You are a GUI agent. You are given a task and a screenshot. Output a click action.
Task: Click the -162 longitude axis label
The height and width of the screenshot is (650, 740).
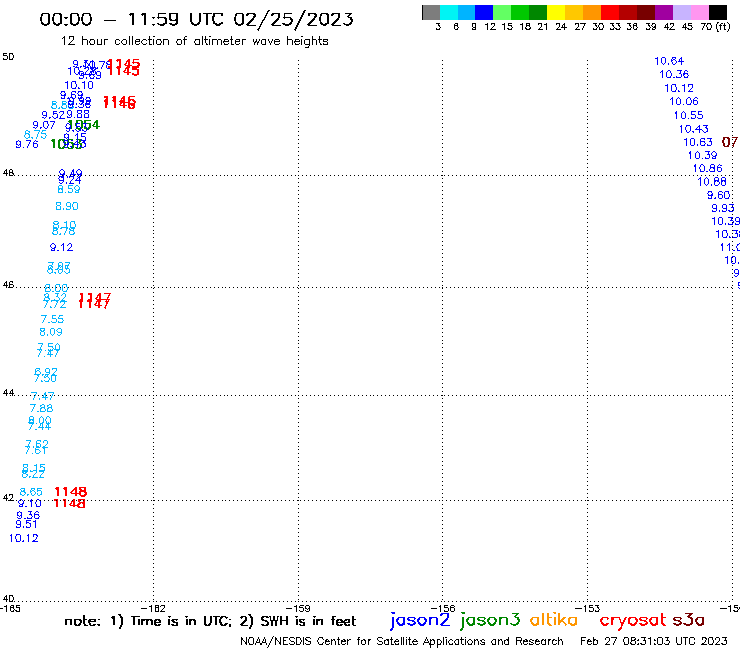pos(153,608)
